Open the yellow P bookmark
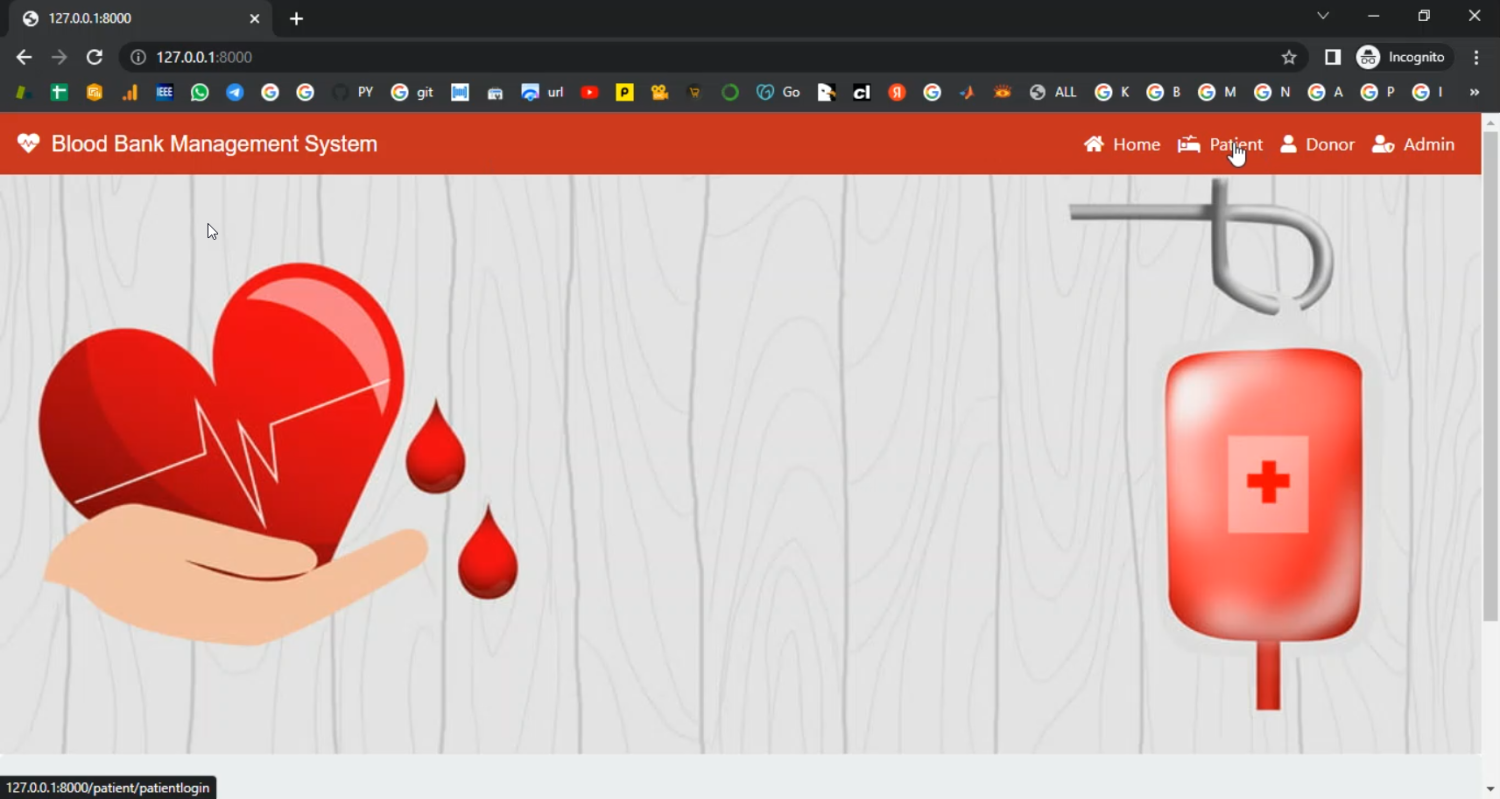Viewport: 1500px width, 799px height. (x=624, y=92)
